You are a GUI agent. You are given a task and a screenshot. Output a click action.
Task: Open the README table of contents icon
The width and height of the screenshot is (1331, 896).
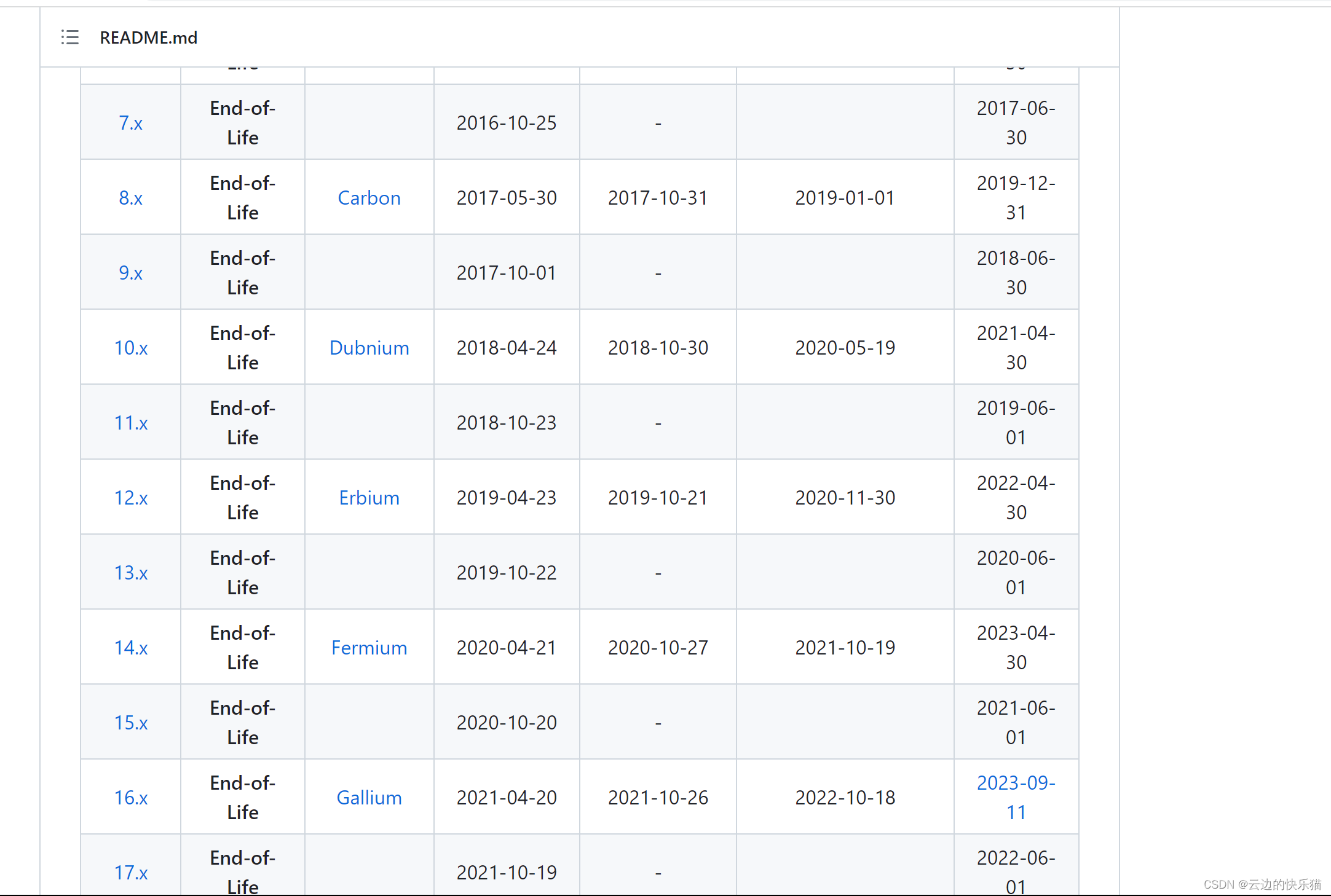click(70, 37)
